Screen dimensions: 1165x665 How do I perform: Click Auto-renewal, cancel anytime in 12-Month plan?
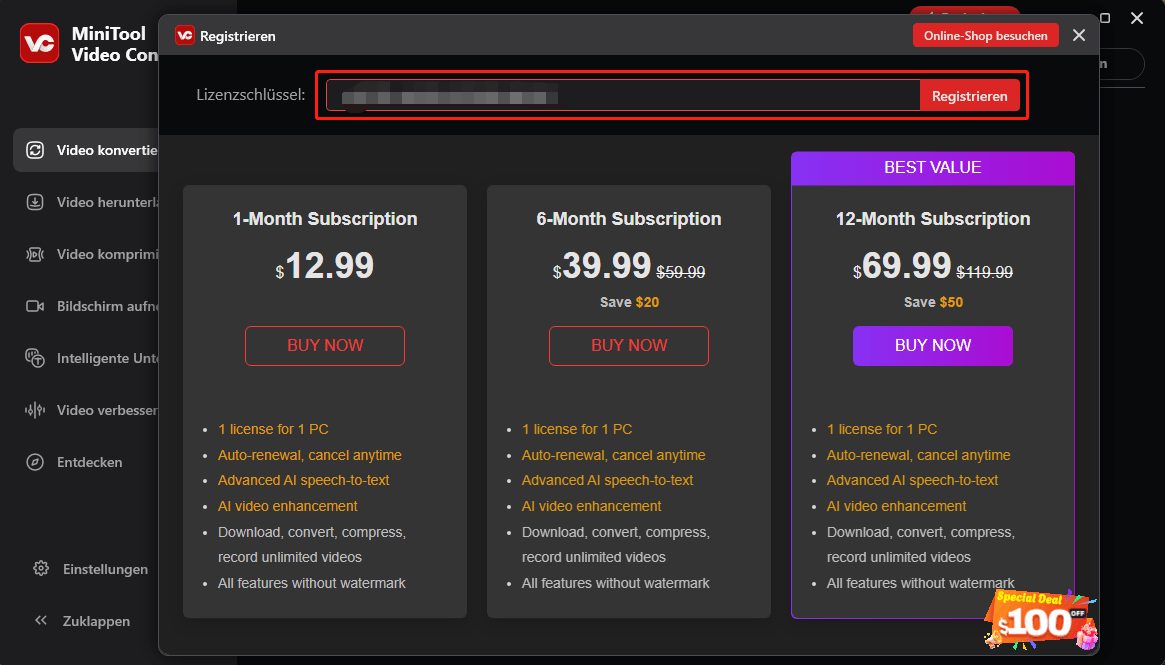pos(918,455)
